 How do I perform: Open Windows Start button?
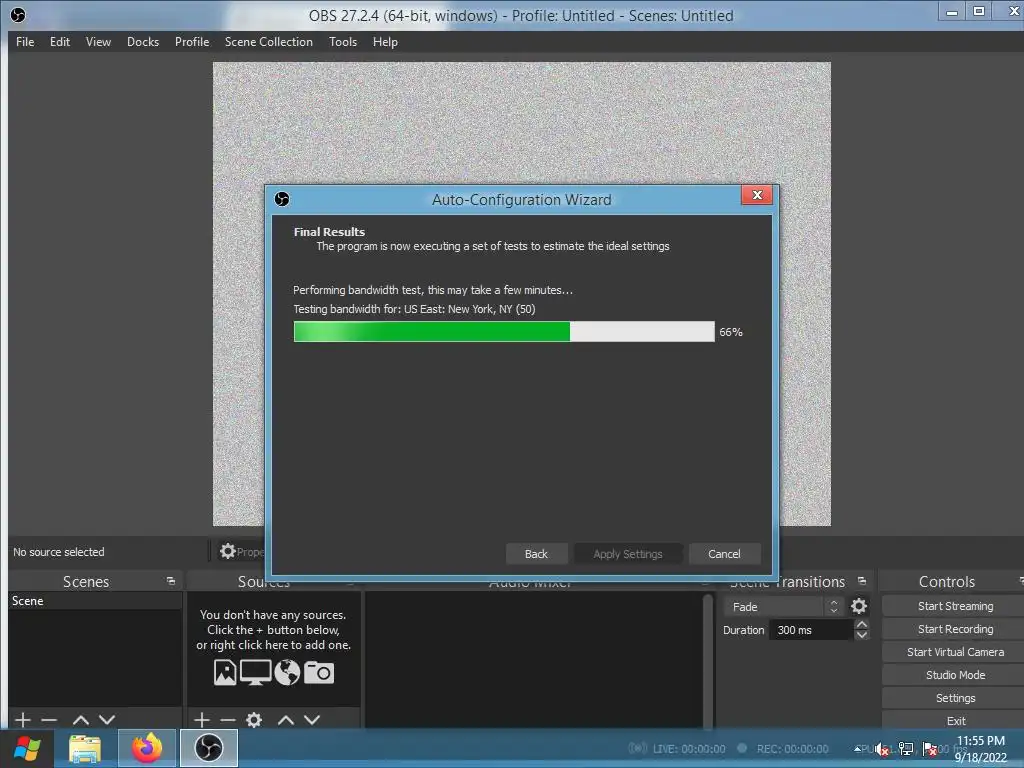pyautogui.click(x=27, y=748)
